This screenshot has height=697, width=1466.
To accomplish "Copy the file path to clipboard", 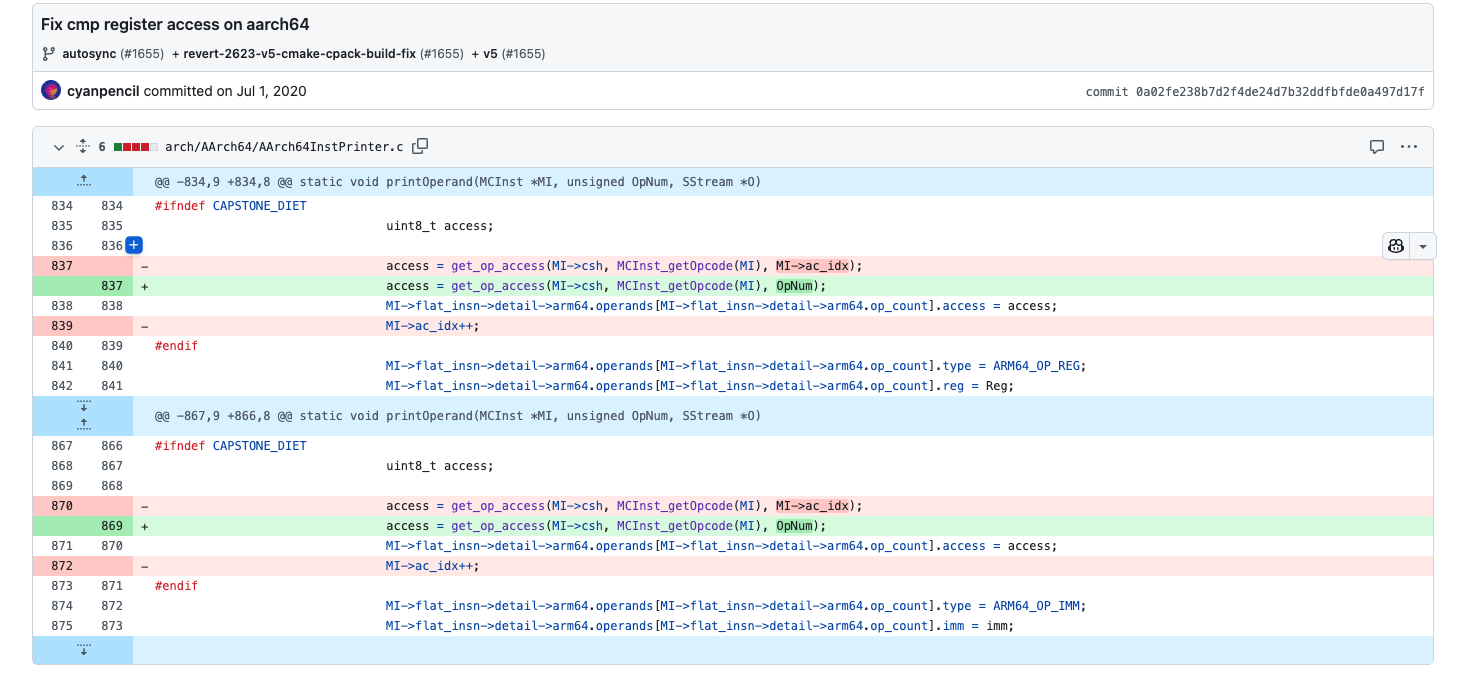I will click(x=420, y=147).
